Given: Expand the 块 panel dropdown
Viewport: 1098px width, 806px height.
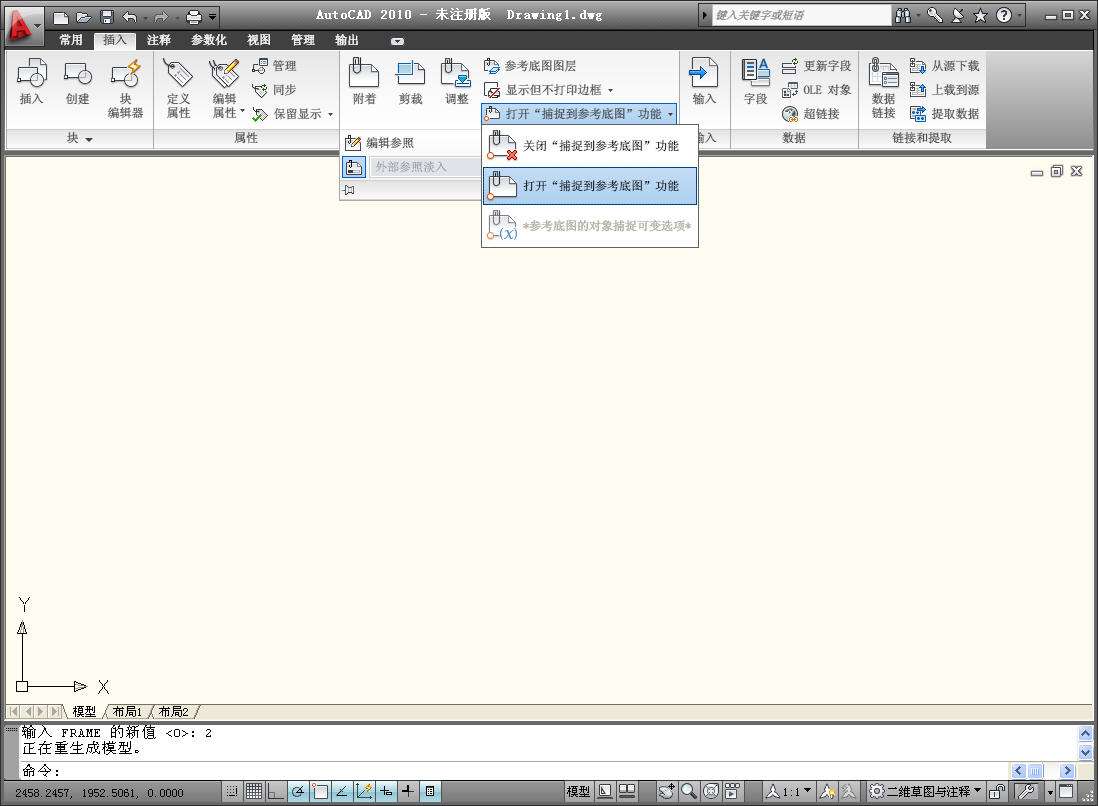Looking at the screenshot, I should click(89, 140).
